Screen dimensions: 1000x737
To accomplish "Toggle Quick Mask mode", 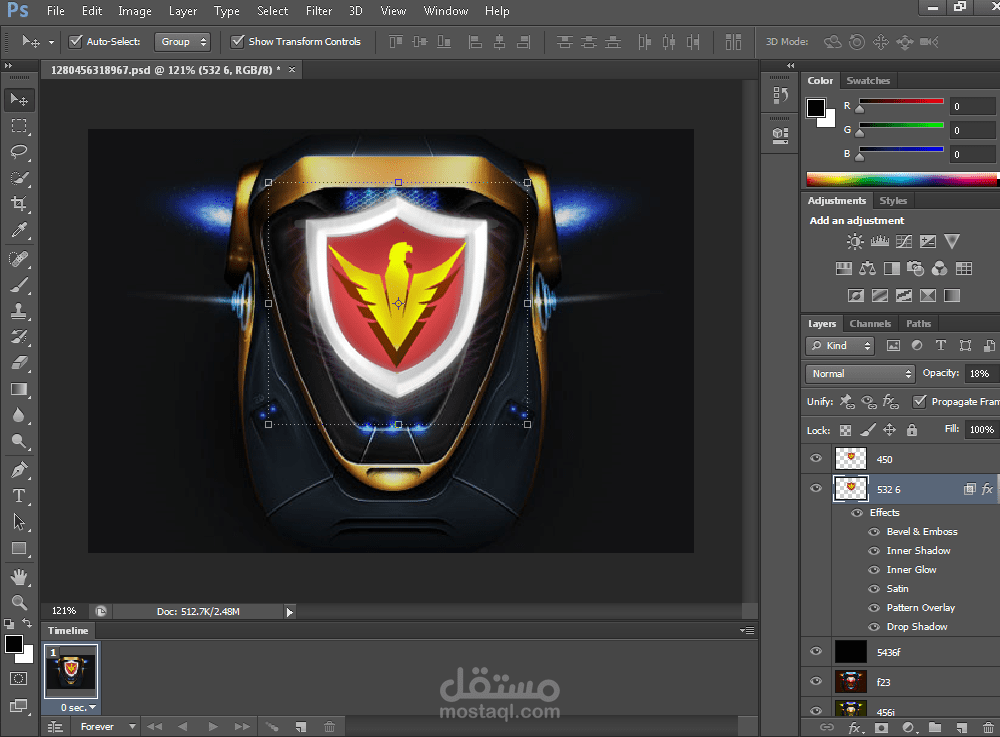I will [x=19, y=679].
